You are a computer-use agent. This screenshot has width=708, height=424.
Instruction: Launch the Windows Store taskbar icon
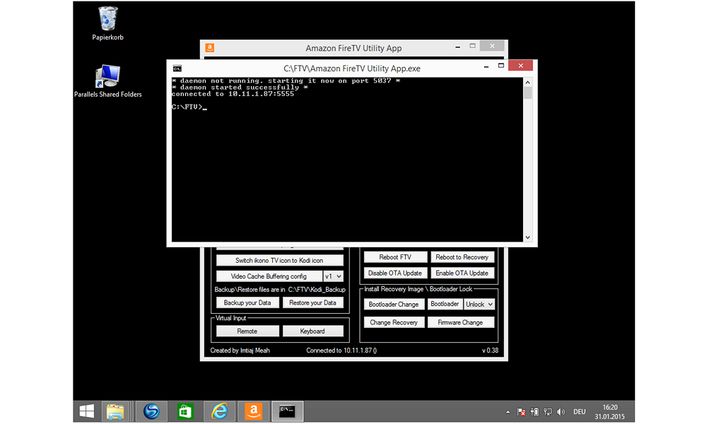coord(185,411)
